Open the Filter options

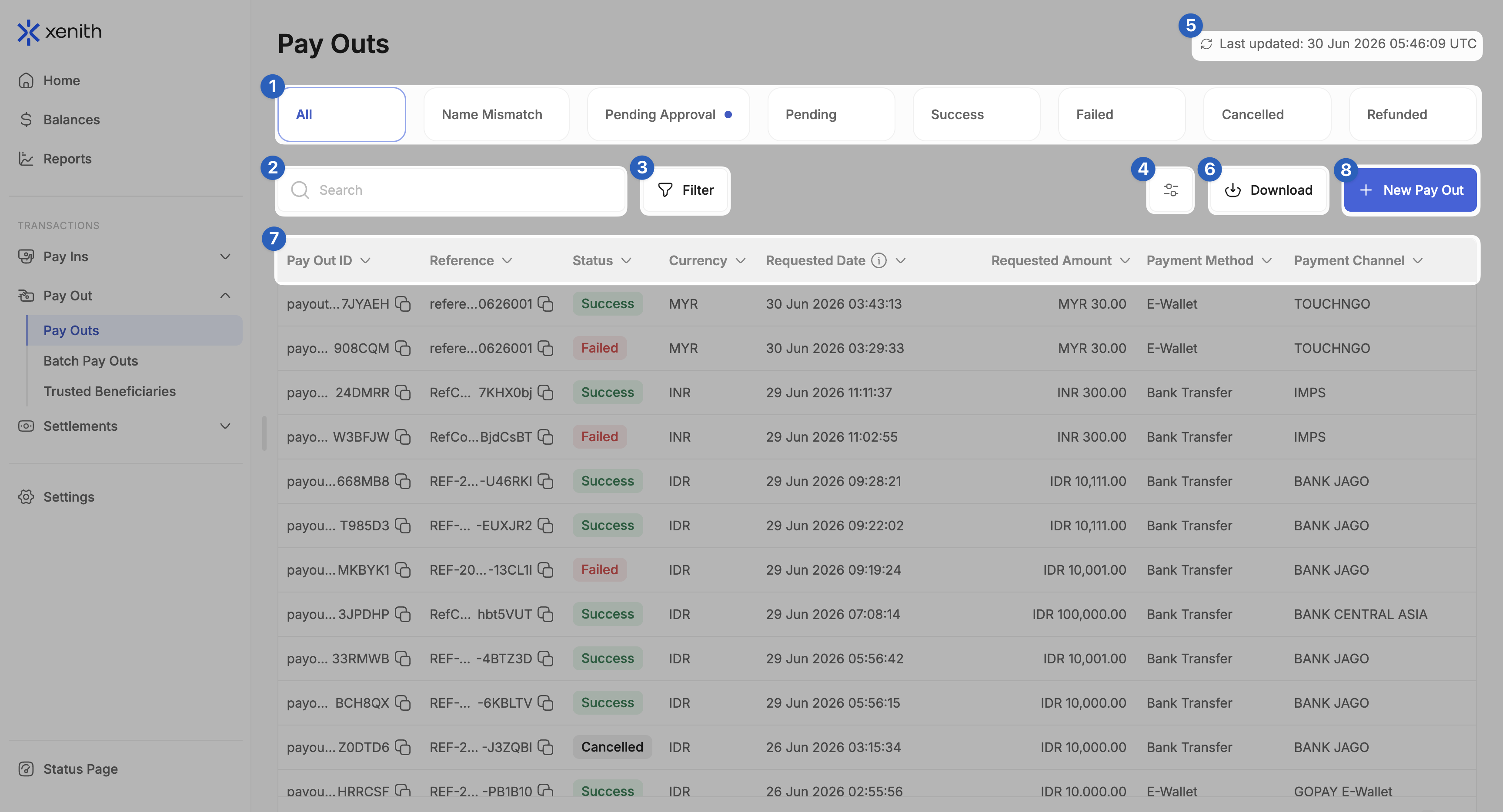coord(685,190)
